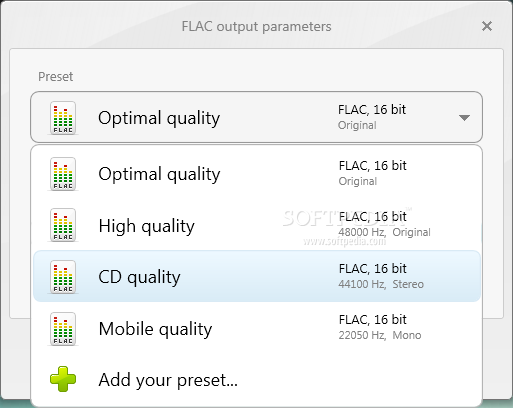
Task: Click the FLAC output parameters title
Action: (256, 27)
